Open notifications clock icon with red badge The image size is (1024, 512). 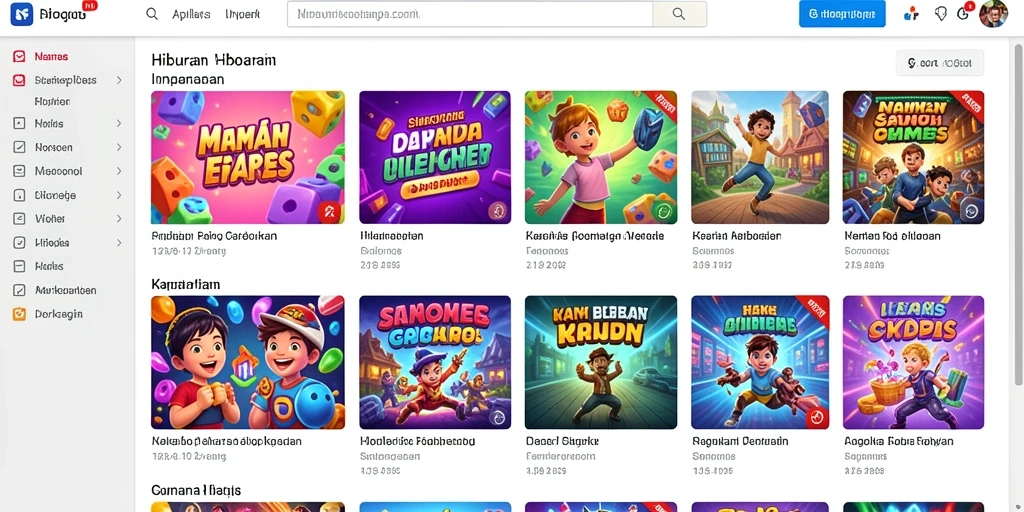[x=963, y=13]
